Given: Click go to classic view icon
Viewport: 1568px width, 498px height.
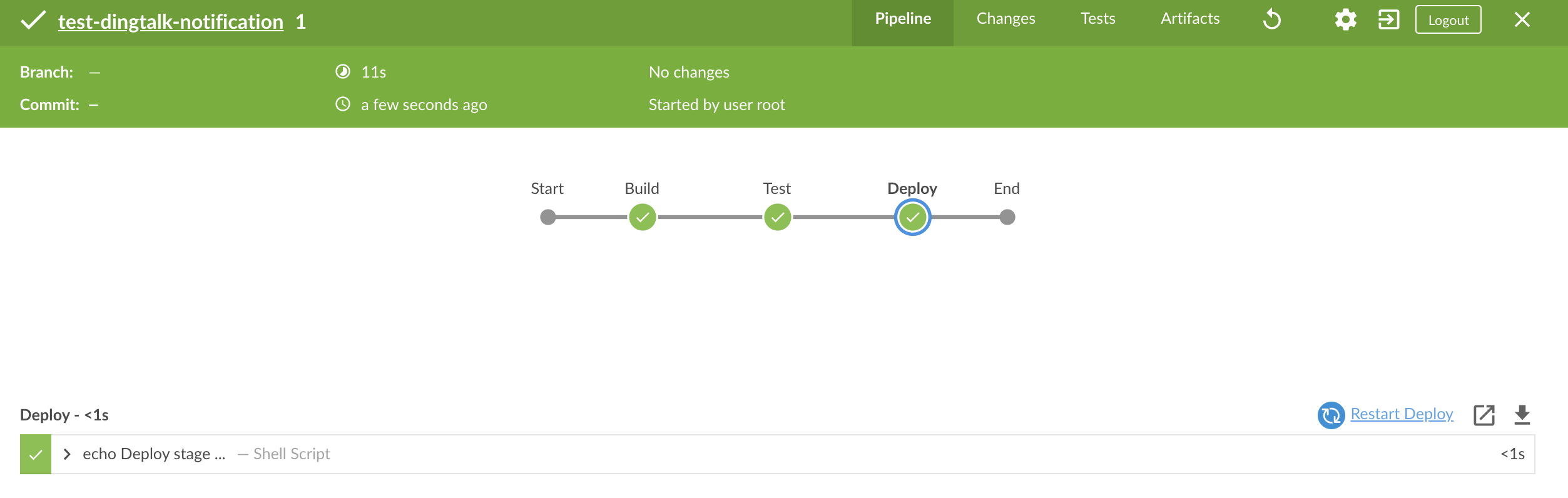Looking at the screenshot, I should (1388, 19).
